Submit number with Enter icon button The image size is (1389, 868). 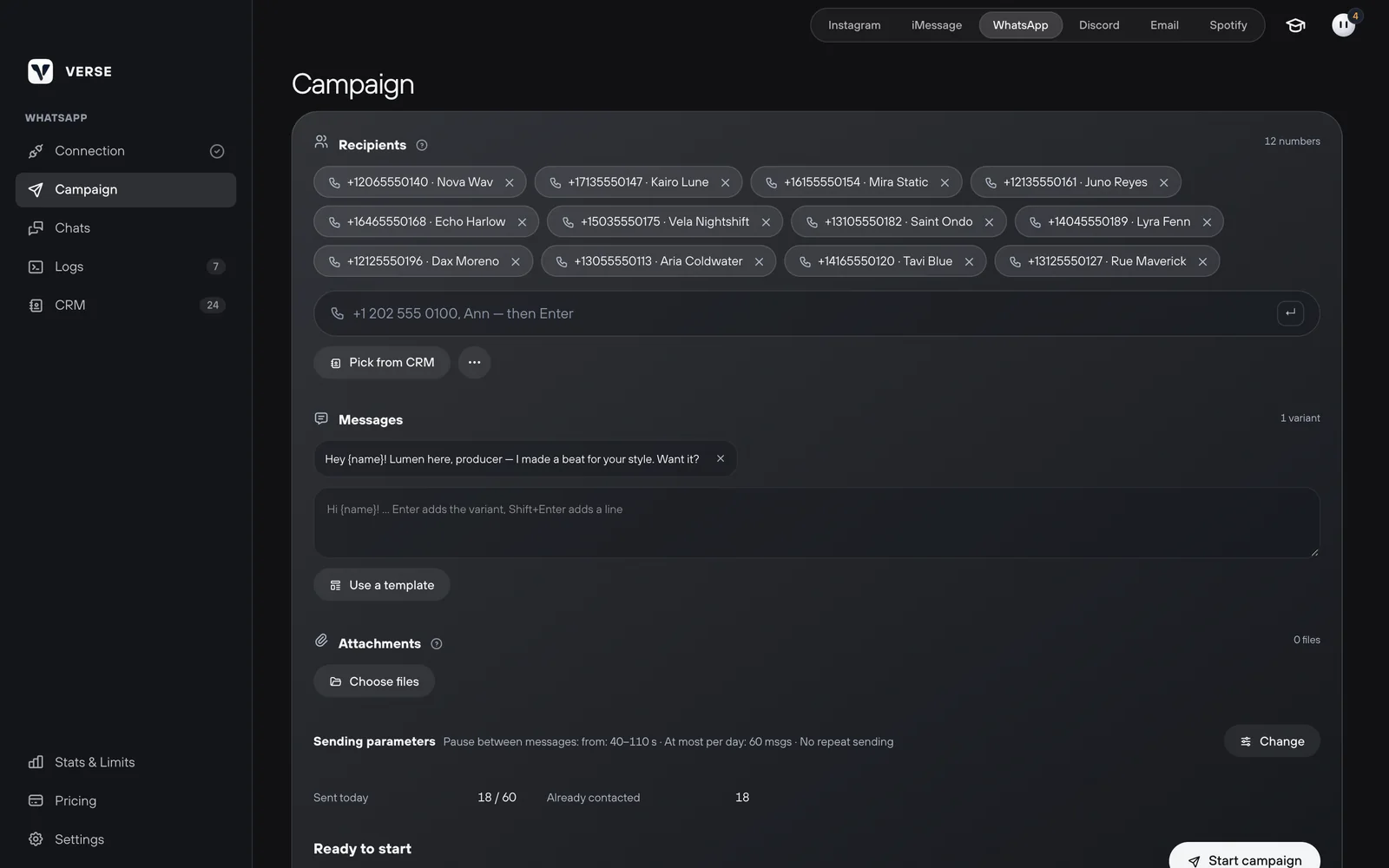(x=1290, y=312)
